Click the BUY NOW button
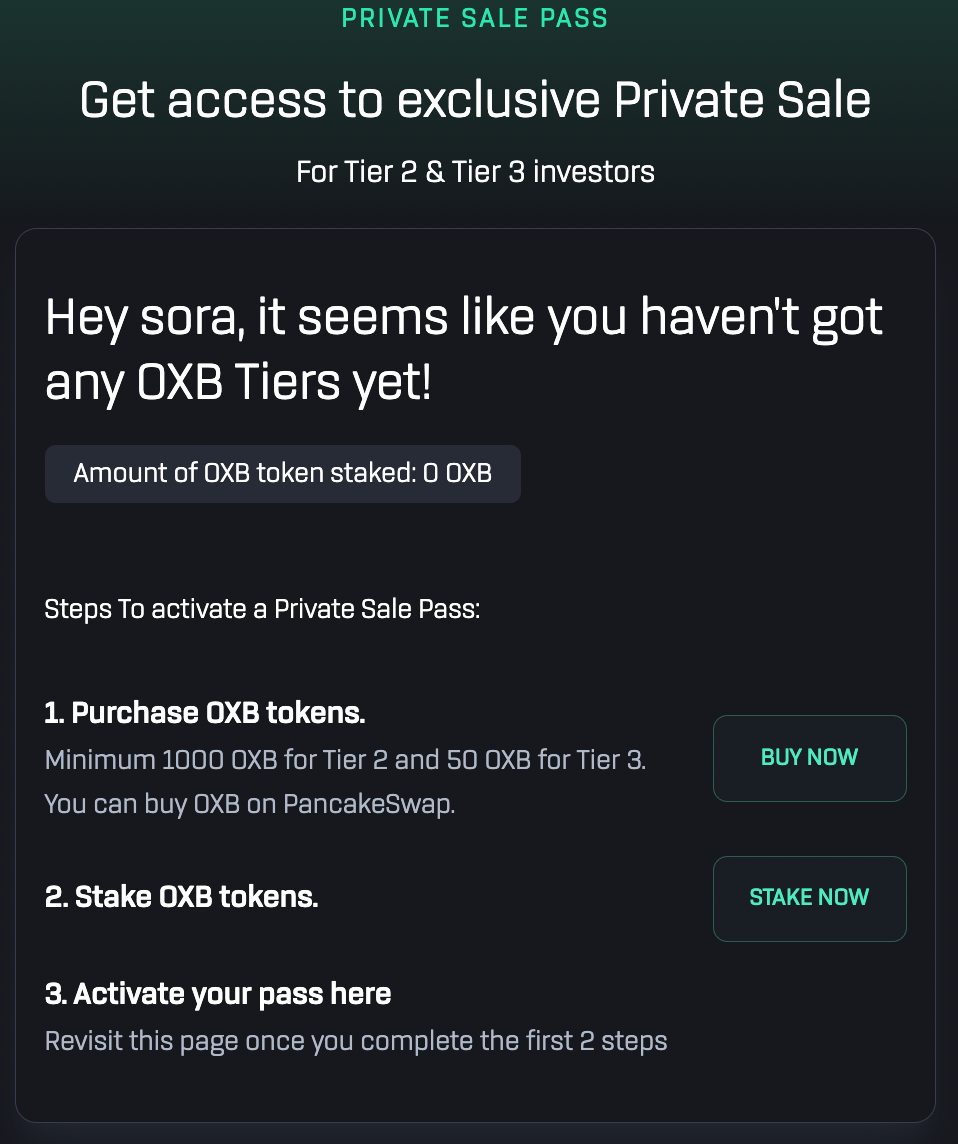The height and width of the screenshot is (1144, 958). pos(809,758)
